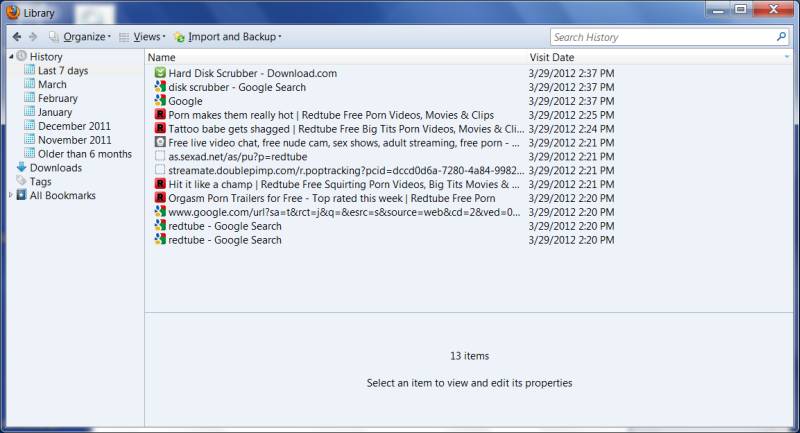800x433 pixels.
Task: Select the March history folder
Action: click(x=52, y=84)
